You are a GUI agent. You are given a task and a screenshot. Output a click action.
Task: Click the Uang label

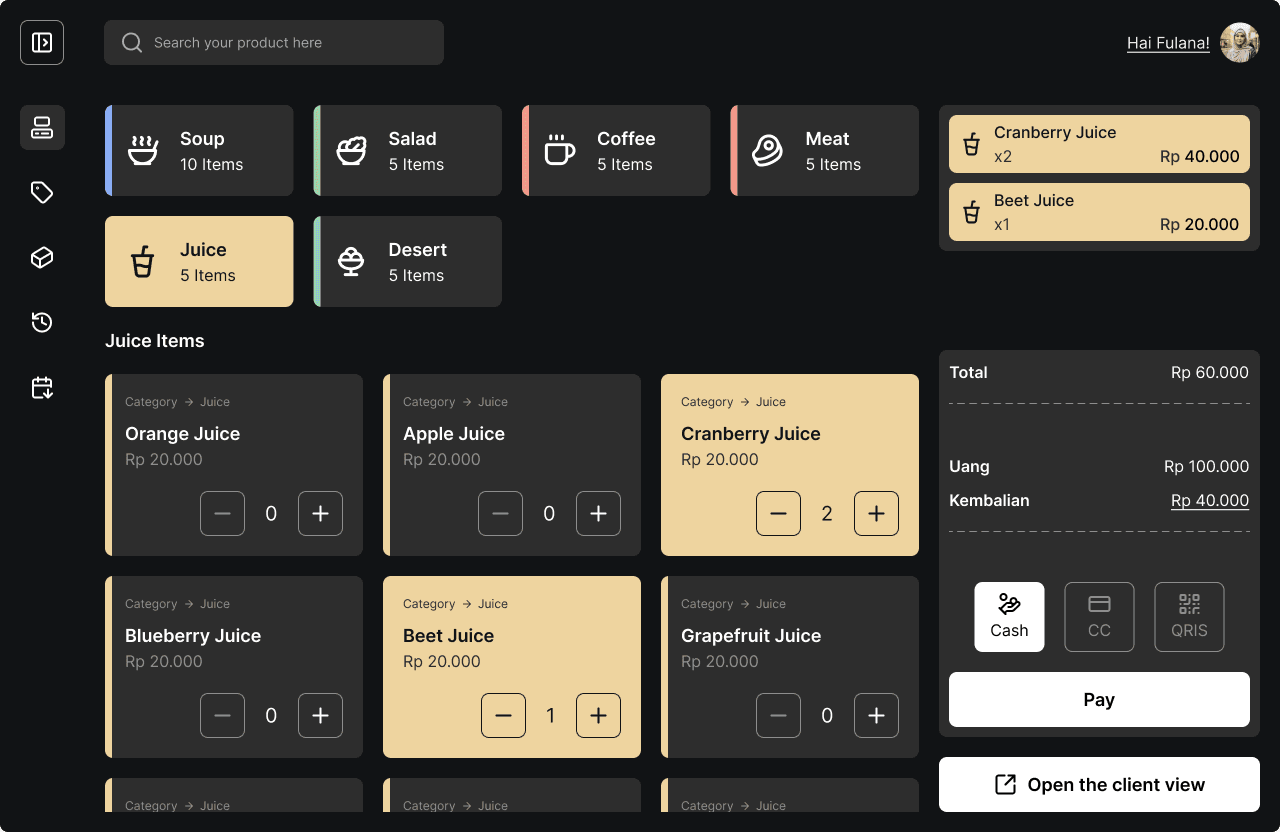[x=969, y=467]
